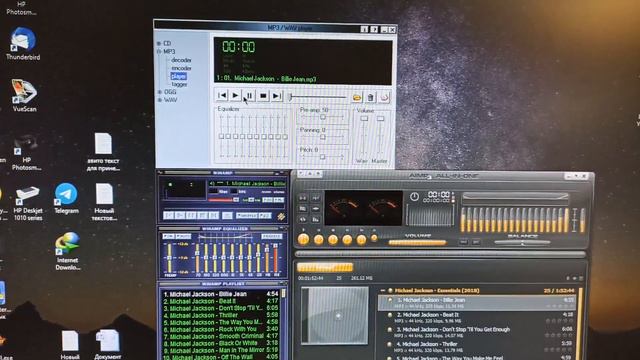This screenshot has height=360, width=640.
Task: Click Previous track in MP3/WAV player
Action: click(x=222, y=96)
